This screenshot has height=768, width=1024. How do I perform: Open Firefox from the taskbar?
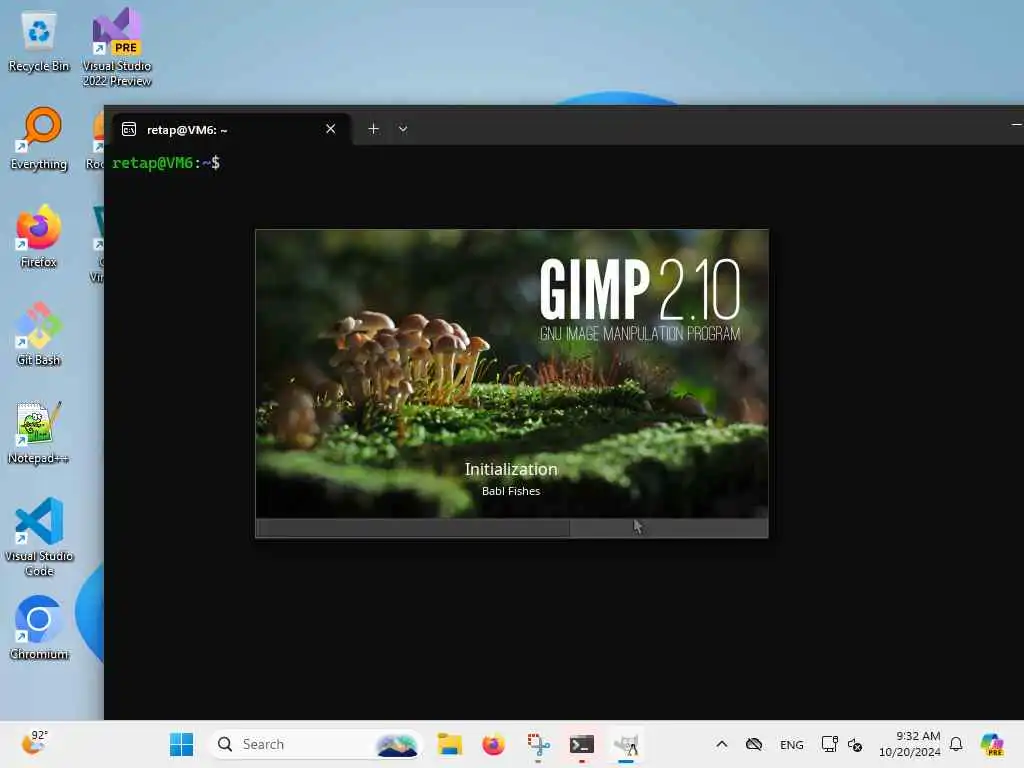[494, 744]
